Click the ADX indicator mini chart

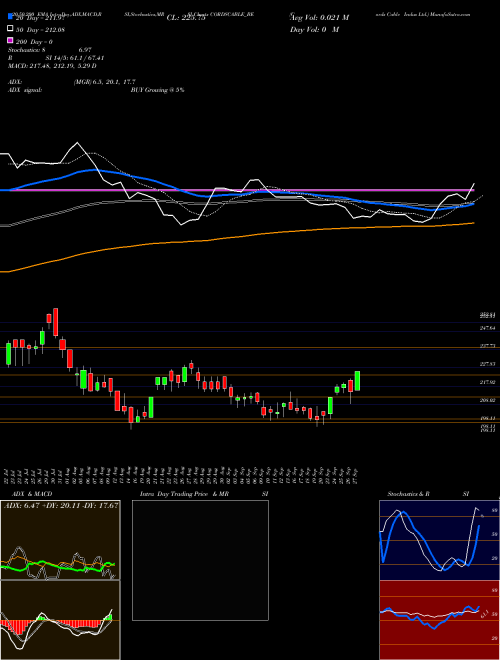(x=60, y=540)
